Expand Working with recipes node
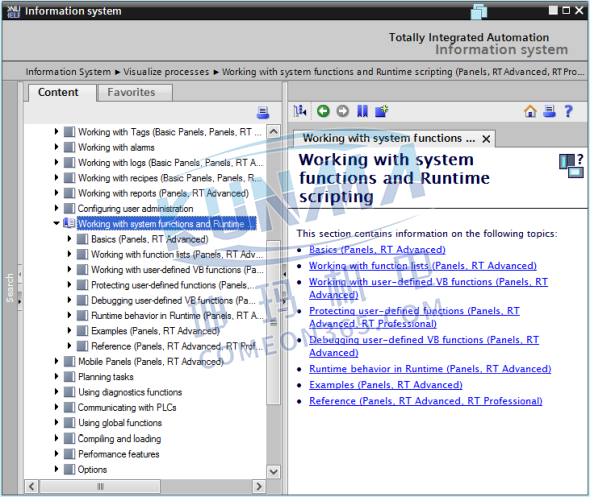 [56, 177]
